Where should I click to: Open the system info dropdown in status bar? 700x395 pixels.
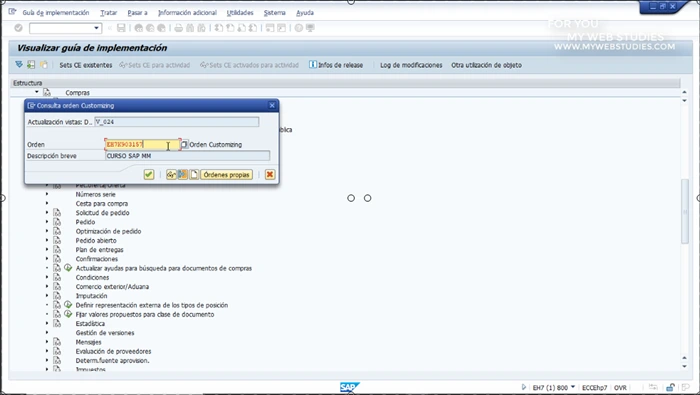pyautogui.click(x=573, y=387)
